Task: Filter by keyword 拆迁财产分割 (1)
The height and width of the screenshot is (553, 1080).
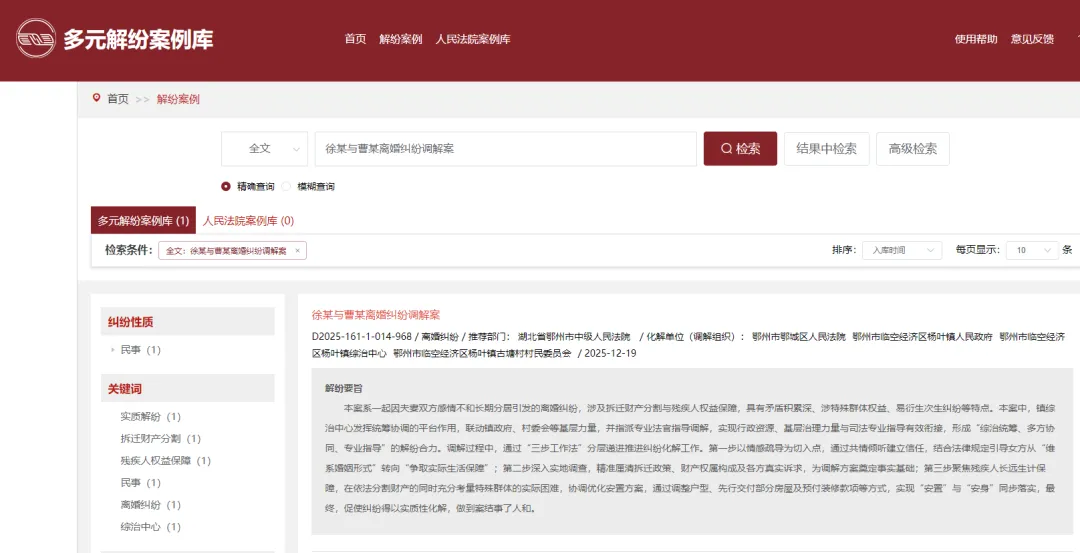Action: 160,438
